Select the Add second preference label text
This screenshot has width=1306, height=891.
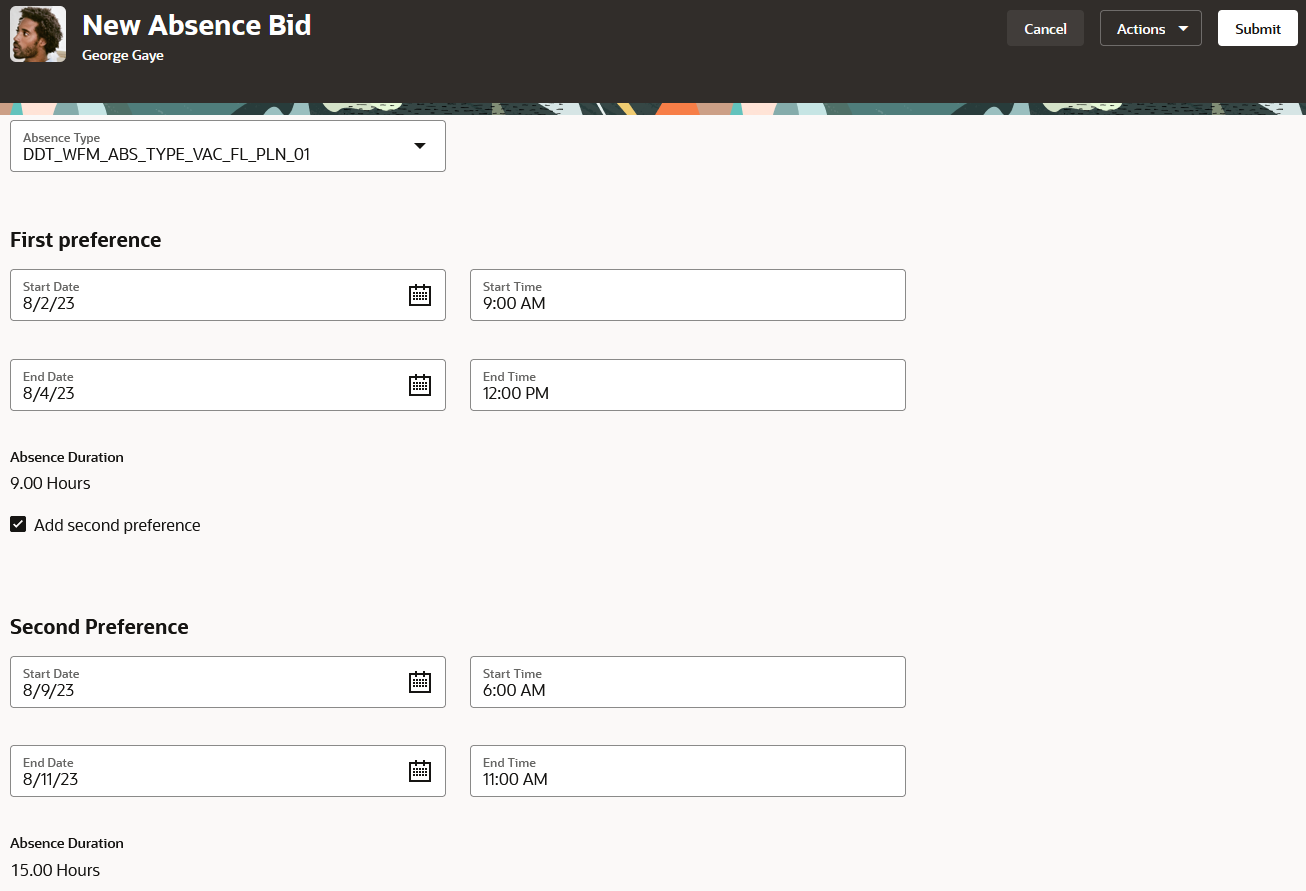click(117, 525)
